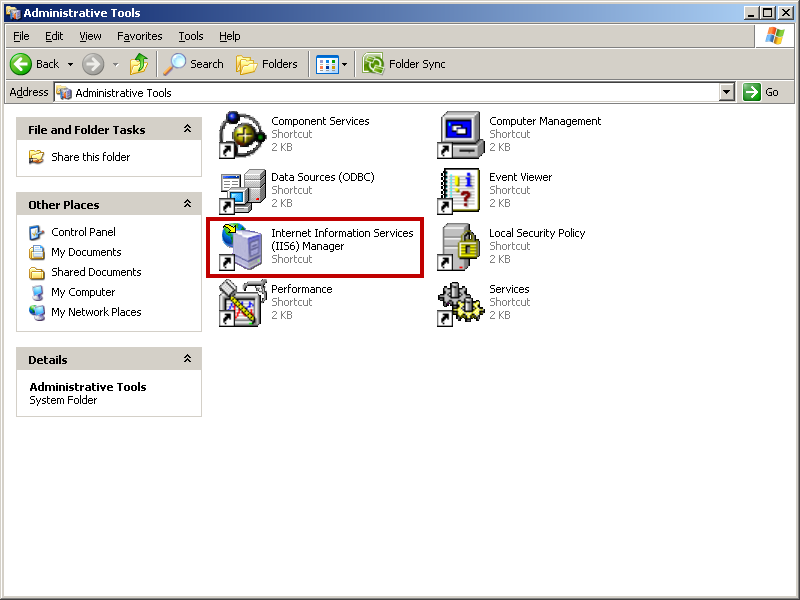
Task: Go up one folder level icon
Action: tap(138, 64)
